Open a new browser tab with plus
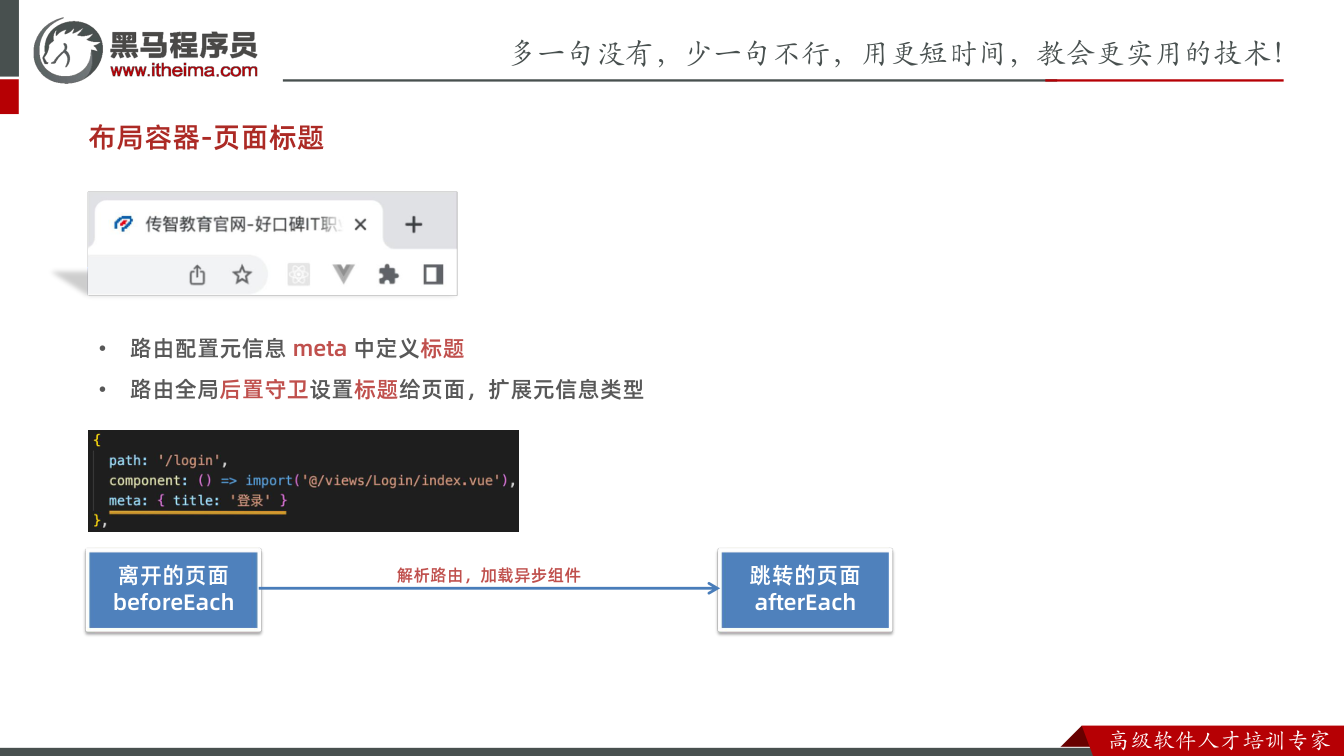Screen dimensions: 1344x756 (413, 224)
